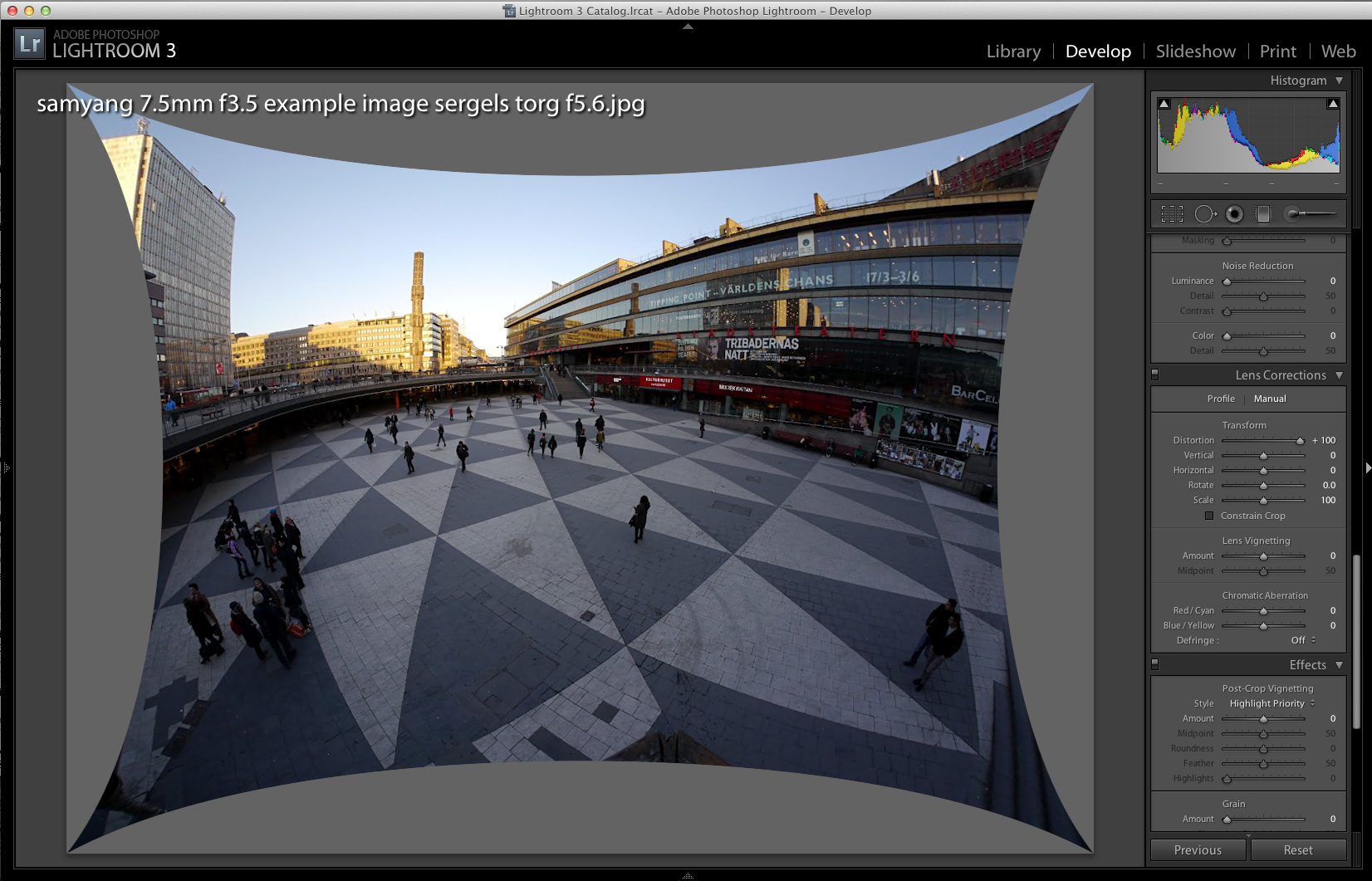Toggle the Lens Corrections panel switch
The image size is (1372, 881).
[x=1155, y=375]
